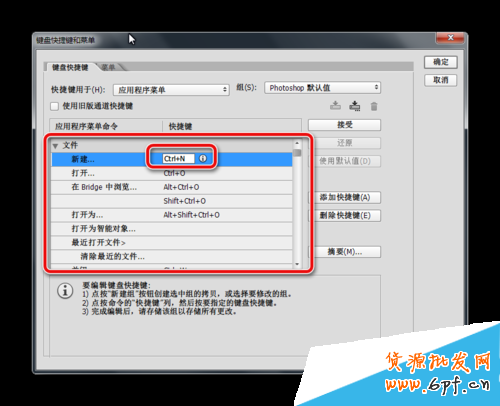Image resolution: width=500 pixels, height=406 pixels.
Task: Collapse the 文件 menu group
Action: click(x=55, y=146)
